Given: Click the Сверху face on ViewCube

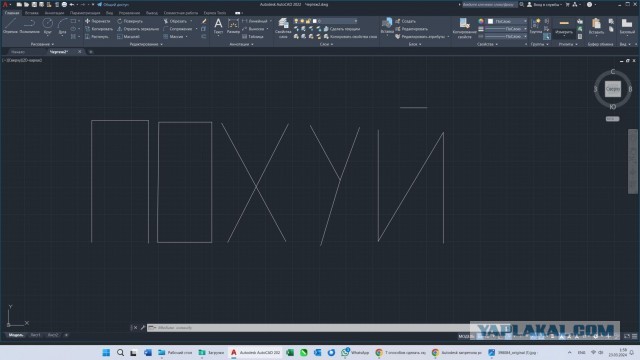Looking at the screenshot, I should point(612,89).
